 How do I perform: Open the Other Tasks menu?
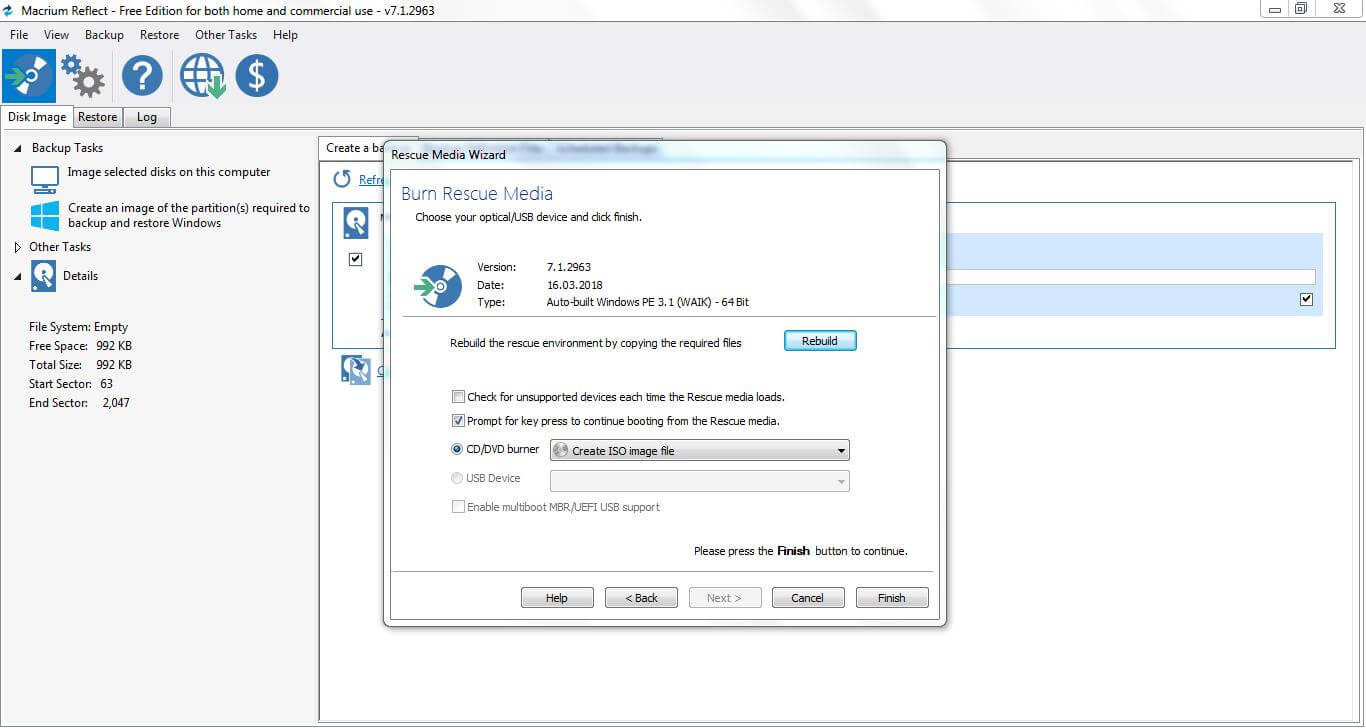point(226,35)
